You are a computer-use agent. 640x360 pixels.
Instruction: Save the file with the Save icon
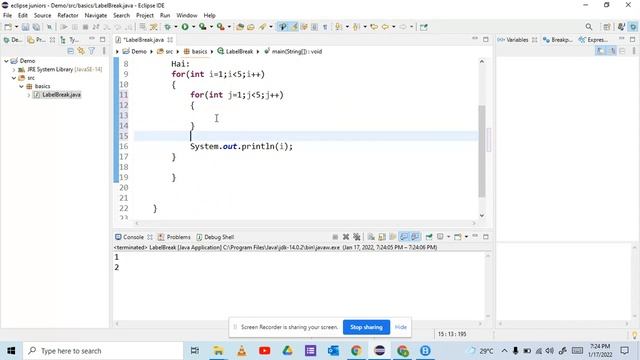tap(25, 27)
